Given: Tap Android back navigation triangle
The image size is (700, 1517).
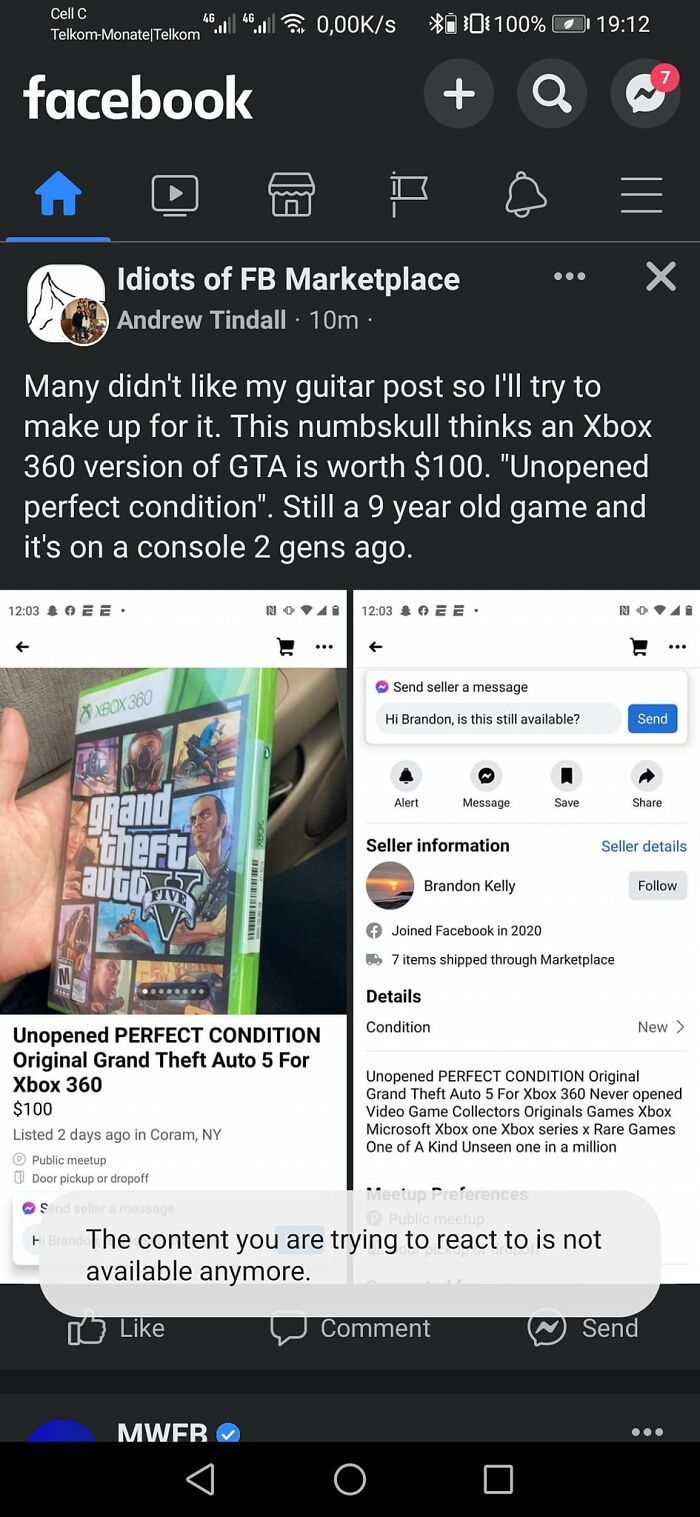Looking at the screenshot, I should click(200, 1479).
